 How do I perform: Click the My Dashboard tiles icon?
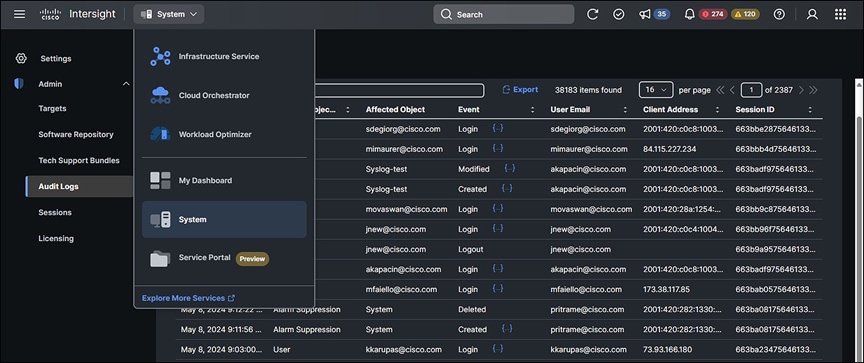160,180
